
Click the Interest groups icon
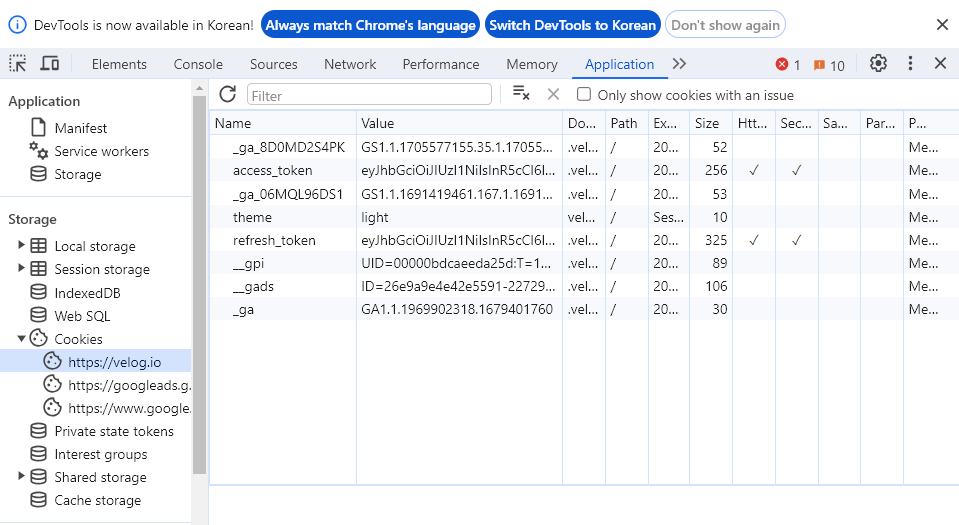pyautogui.click(x=39, y=453)
